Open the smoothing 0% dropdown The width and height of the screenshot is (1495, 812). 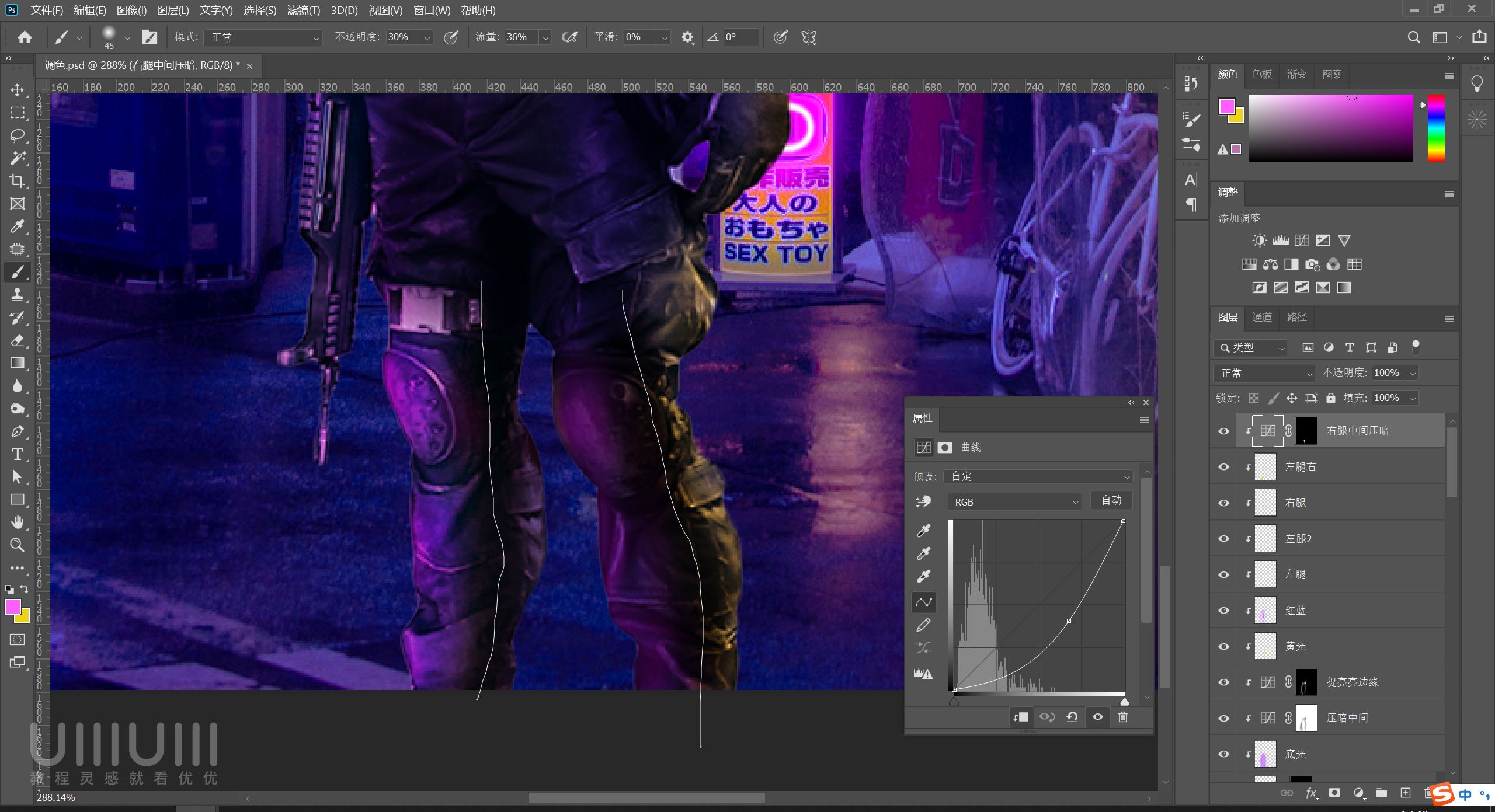coord(664,37)
